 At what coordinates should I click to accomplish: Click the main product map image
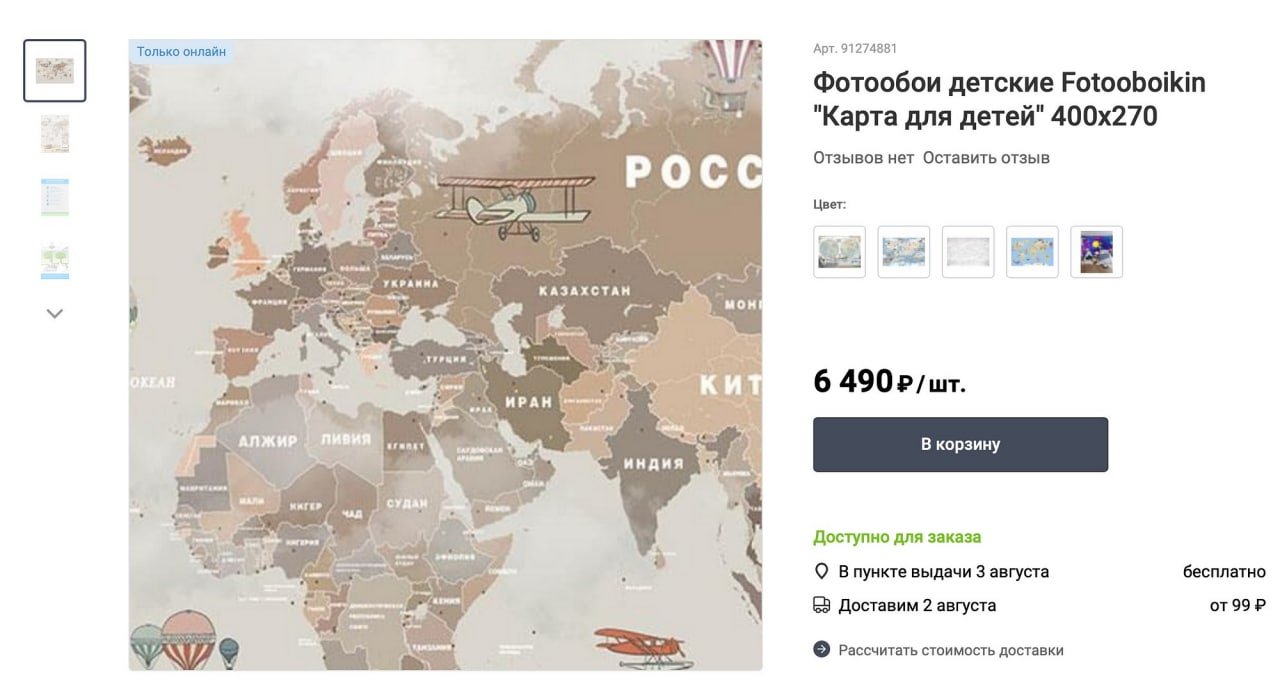click(445, 355)
